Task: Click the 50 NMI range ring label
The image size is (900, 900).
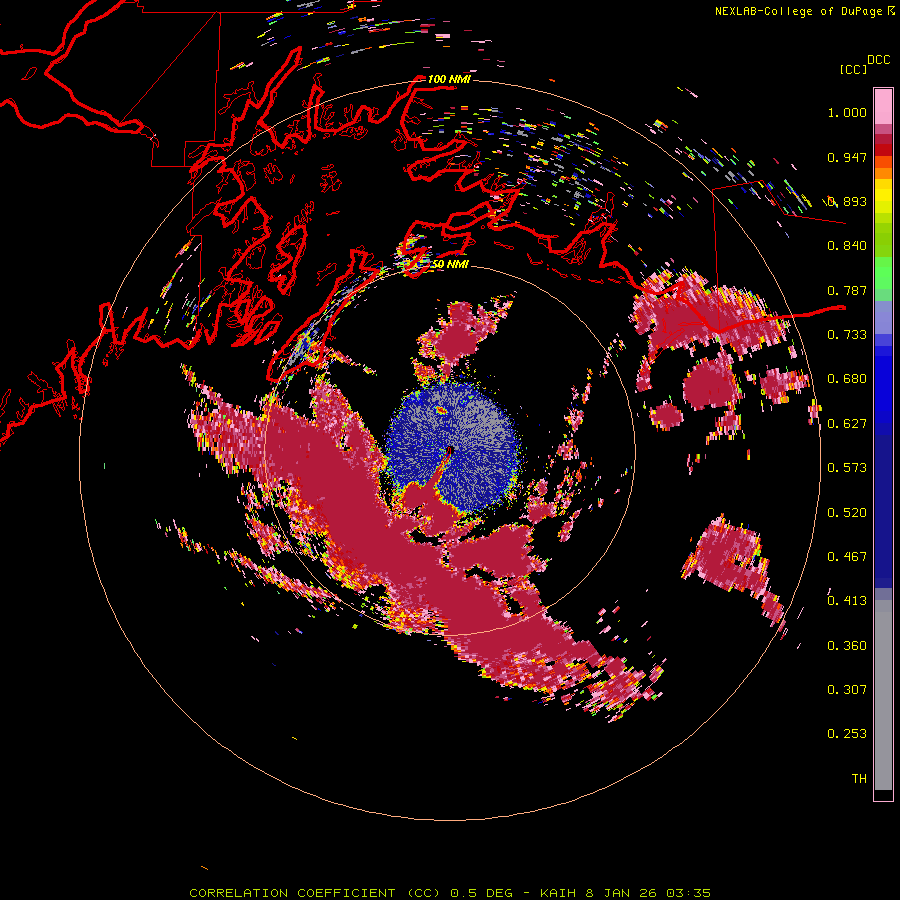Action: pyautogui.click(x=451, y=264)
